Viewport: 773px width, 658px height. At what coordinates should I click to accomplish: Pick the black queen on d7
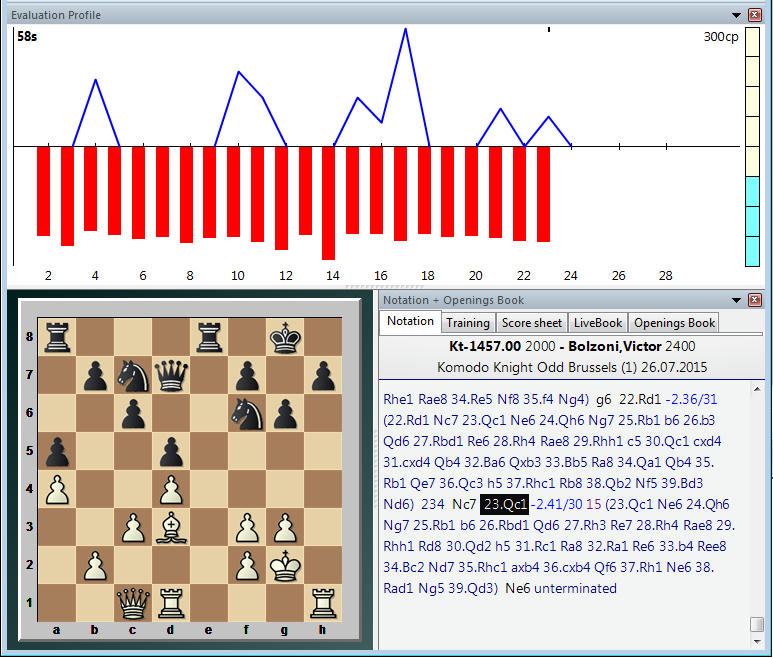[171, 375]
